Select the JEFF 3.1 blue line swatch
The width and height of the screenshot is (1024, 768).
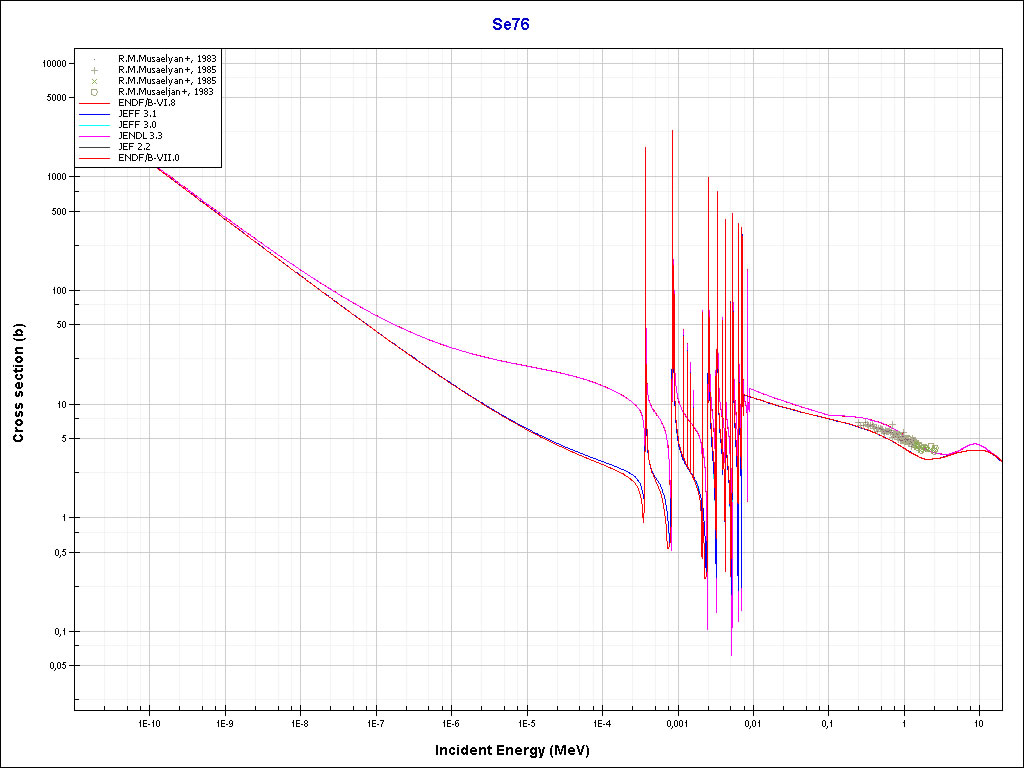coord(95,114)
